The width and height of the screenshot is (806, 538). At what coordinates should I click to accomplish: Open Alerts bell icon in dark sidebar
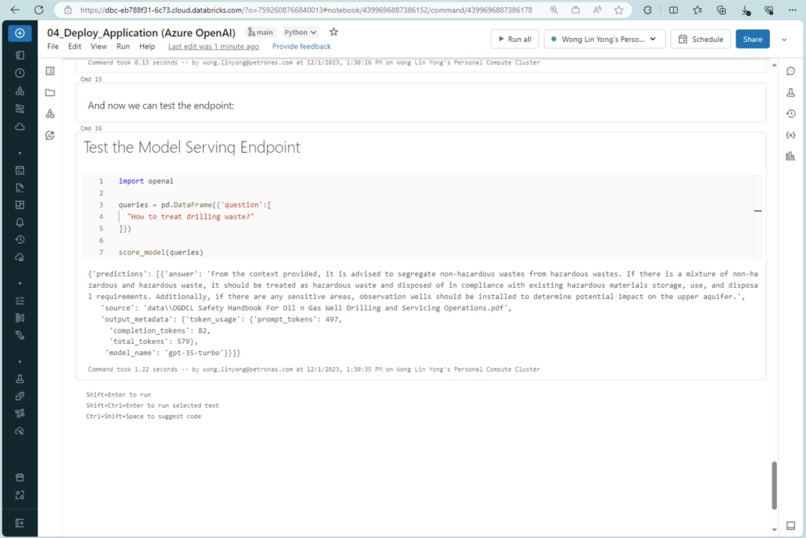coord(20,222)
